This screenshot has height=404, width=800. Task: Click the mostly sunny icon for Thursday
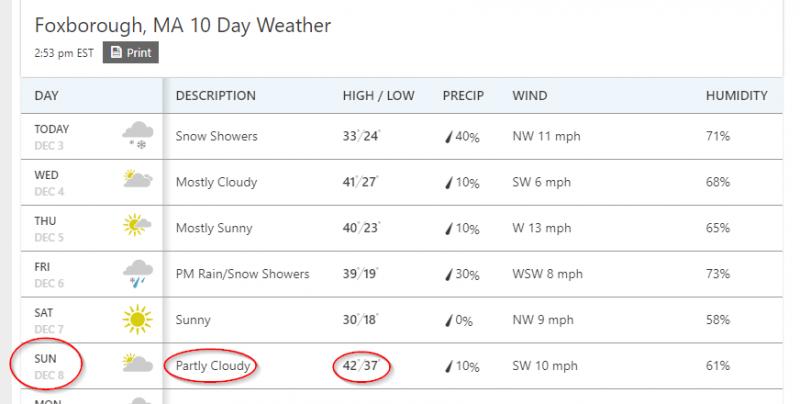pos(137,224)
